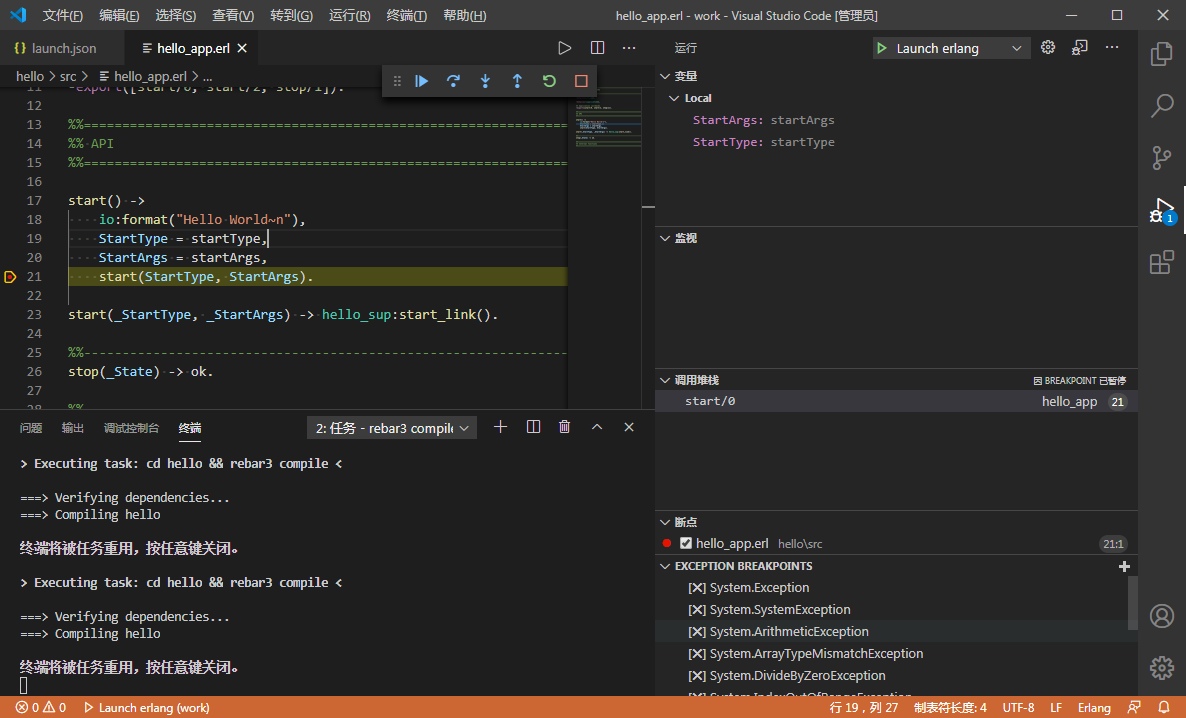1186x718 pixels.
Task: Select start/0 frame in call stack
Action: pos(710,401)
